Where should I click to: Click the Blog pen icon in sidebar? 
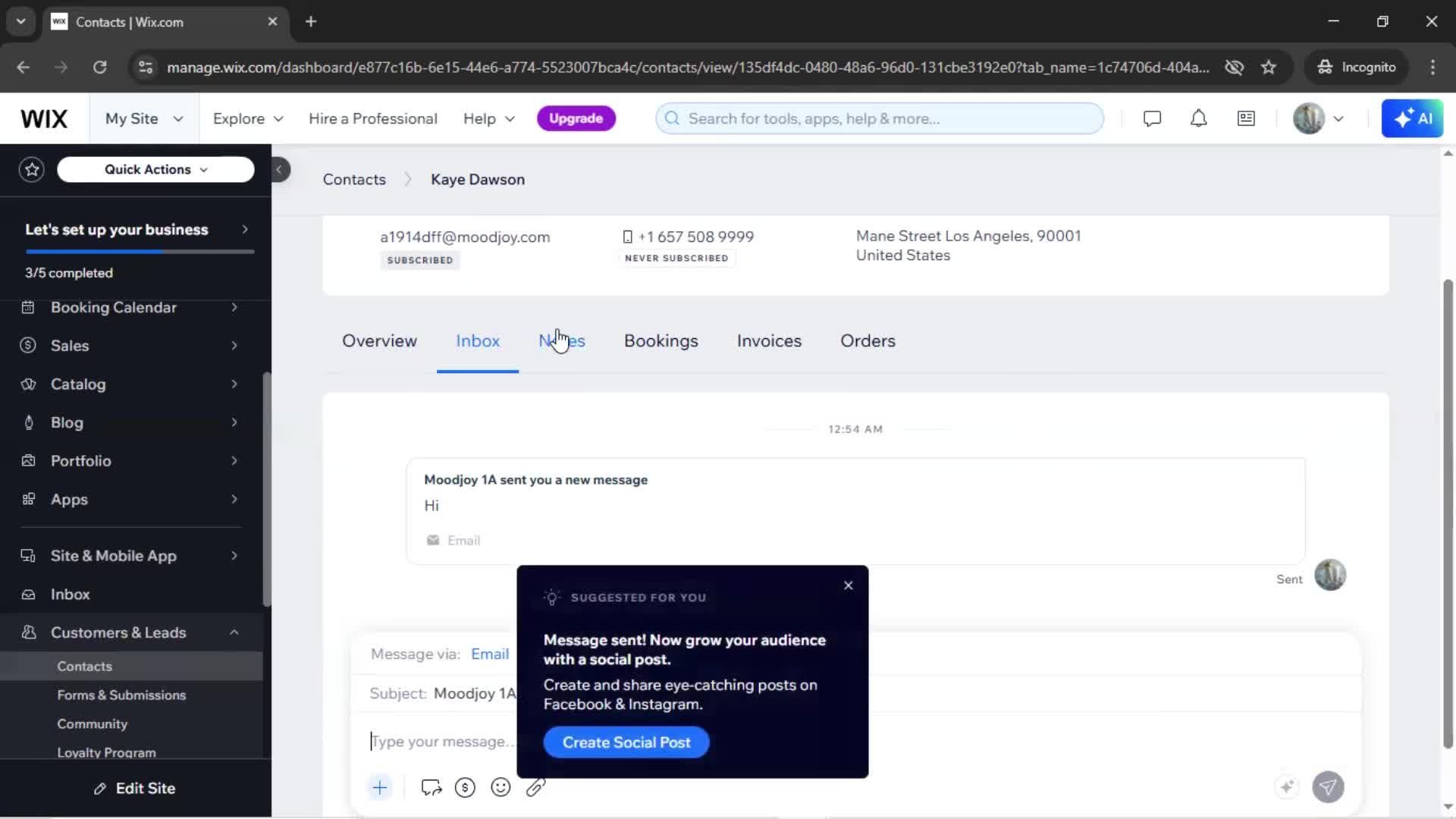[x=28, y=422]
